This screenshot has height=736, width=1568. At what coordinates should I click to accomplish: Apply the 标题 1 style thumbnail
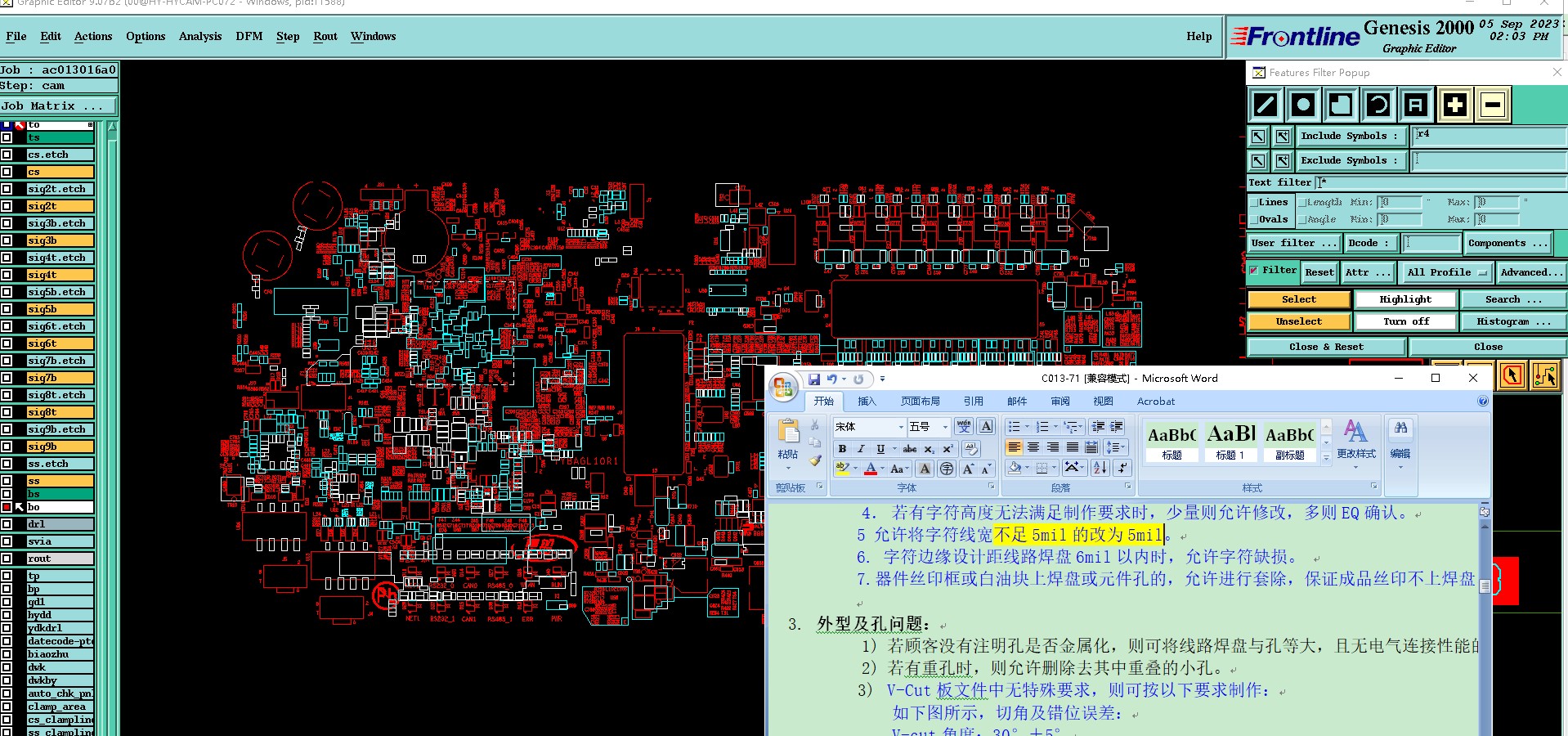[x=1231, y=442]
